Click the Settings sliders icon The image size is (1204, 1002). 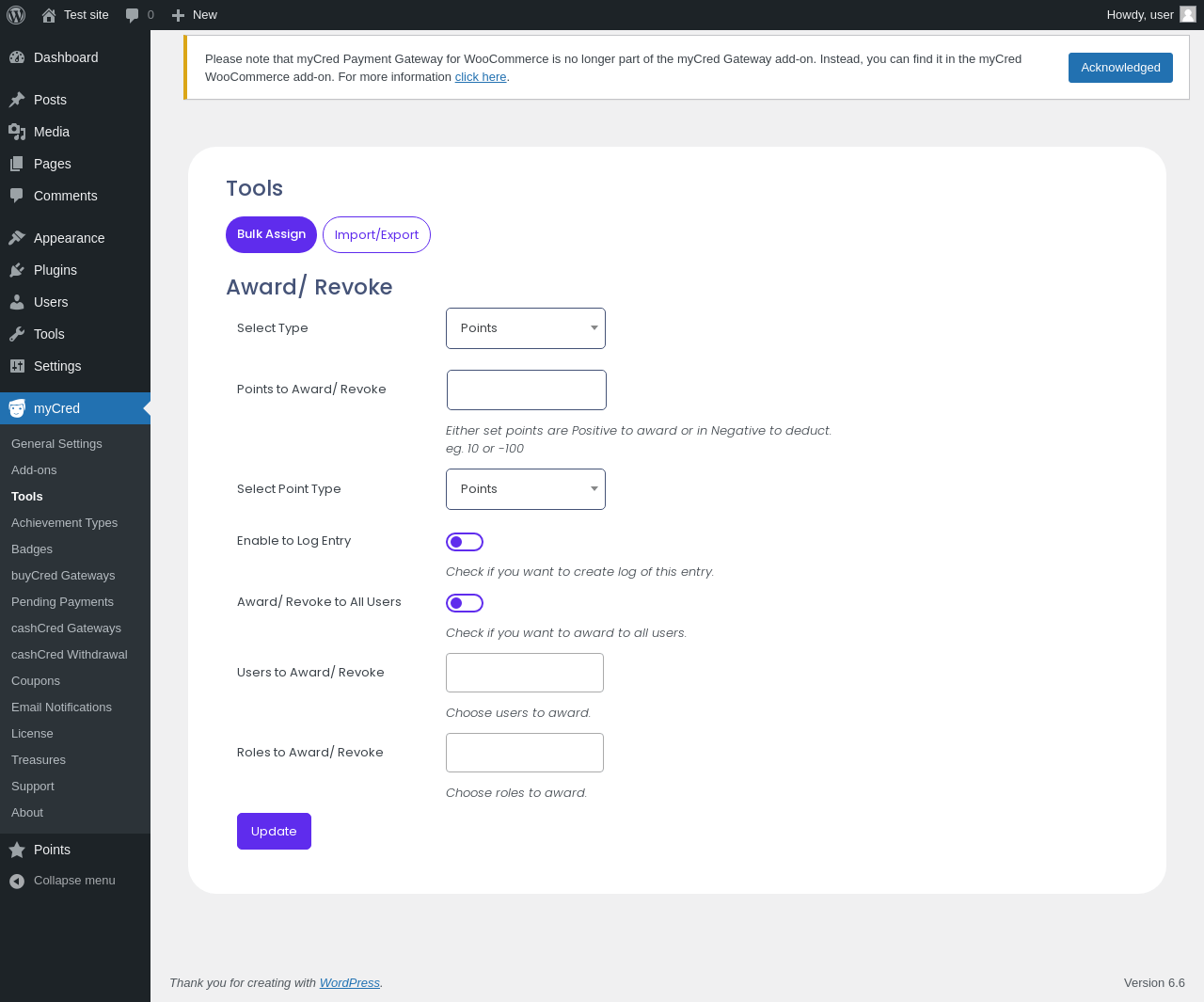click(x=17, y=366)
